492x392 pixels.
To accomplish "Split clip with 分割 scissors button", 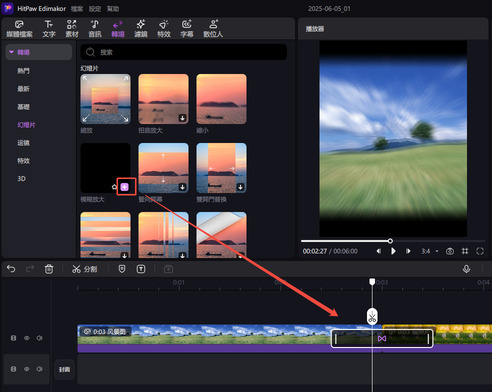I will click(x=85, y=269).
